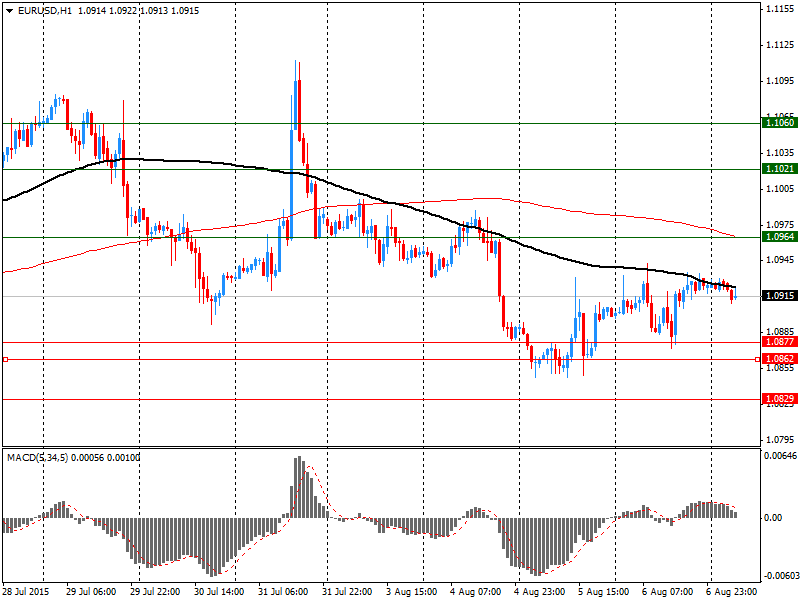Click the 29 Jul 06:00 time label

(x=91, y=592)
